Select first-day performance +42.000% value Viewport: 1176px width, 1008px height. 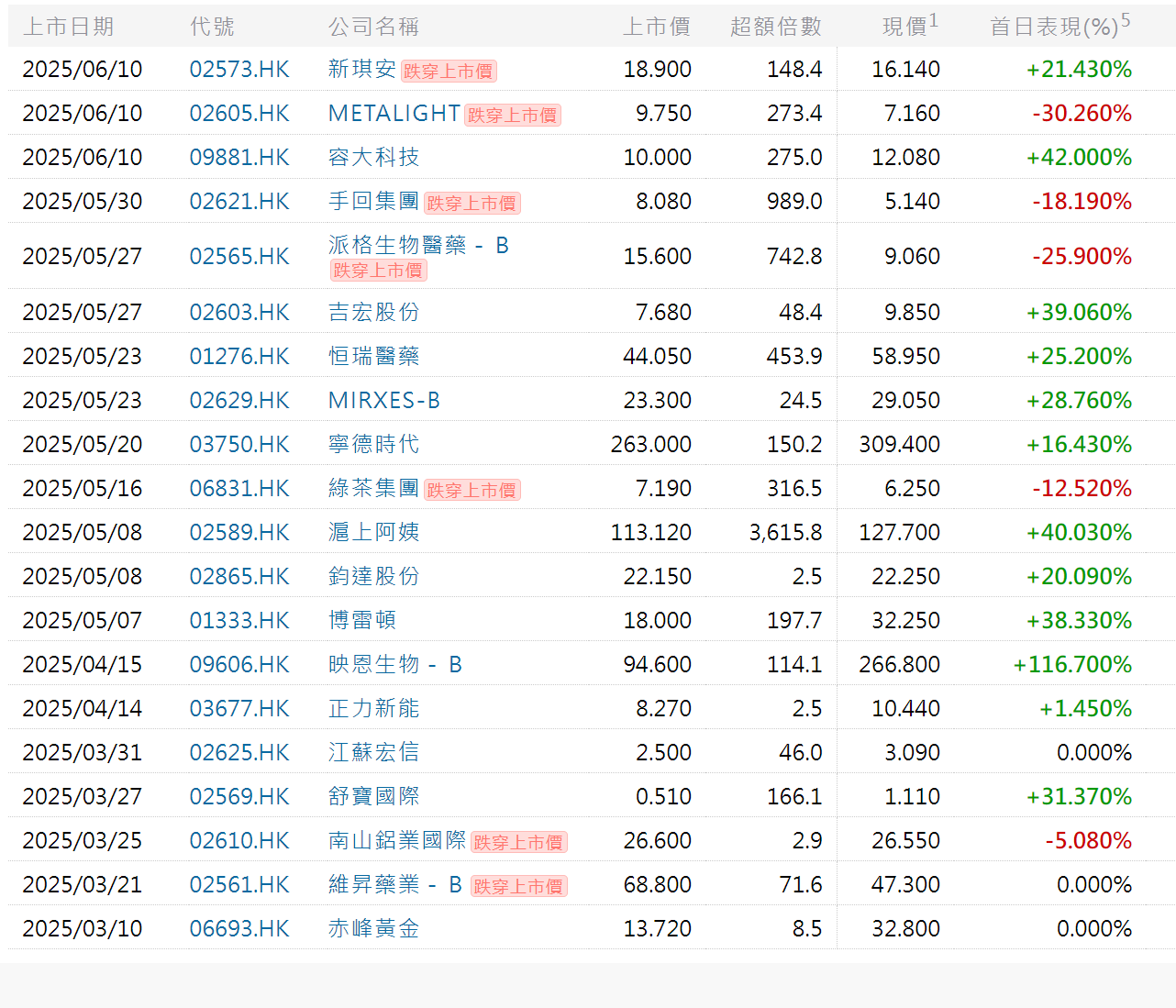1079,158
